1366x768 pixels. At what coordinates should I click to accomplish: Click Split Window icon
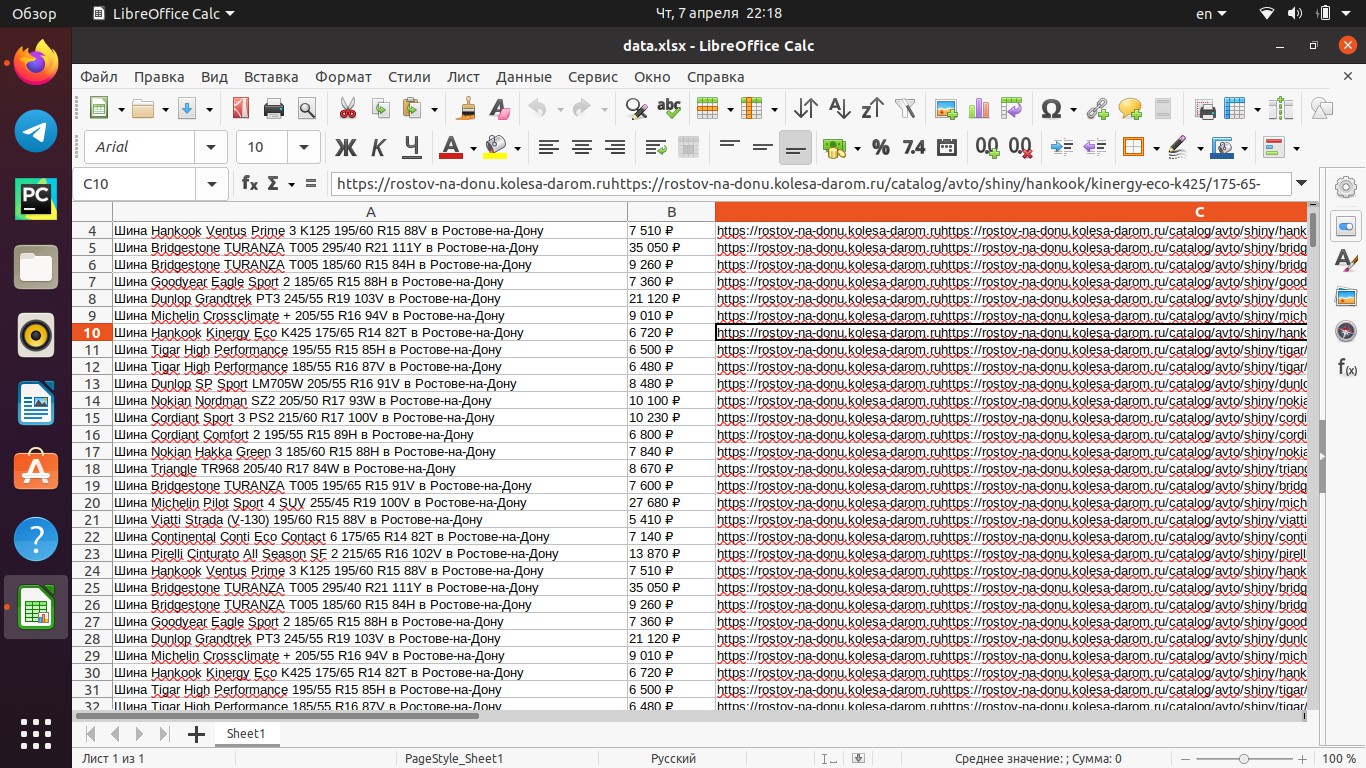coord(1281,109)
